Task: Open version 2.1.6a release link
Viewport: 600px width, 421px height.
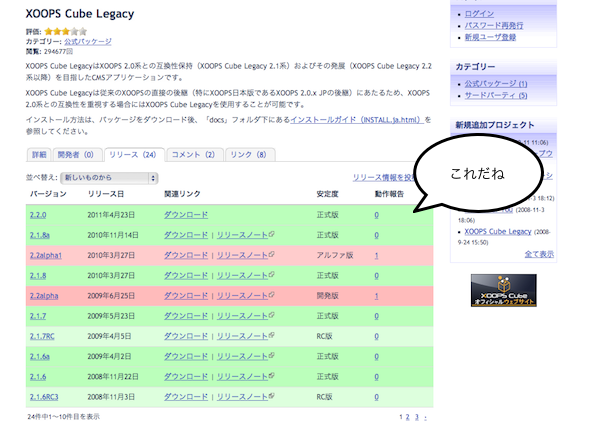Action: [x=40, y=357]
